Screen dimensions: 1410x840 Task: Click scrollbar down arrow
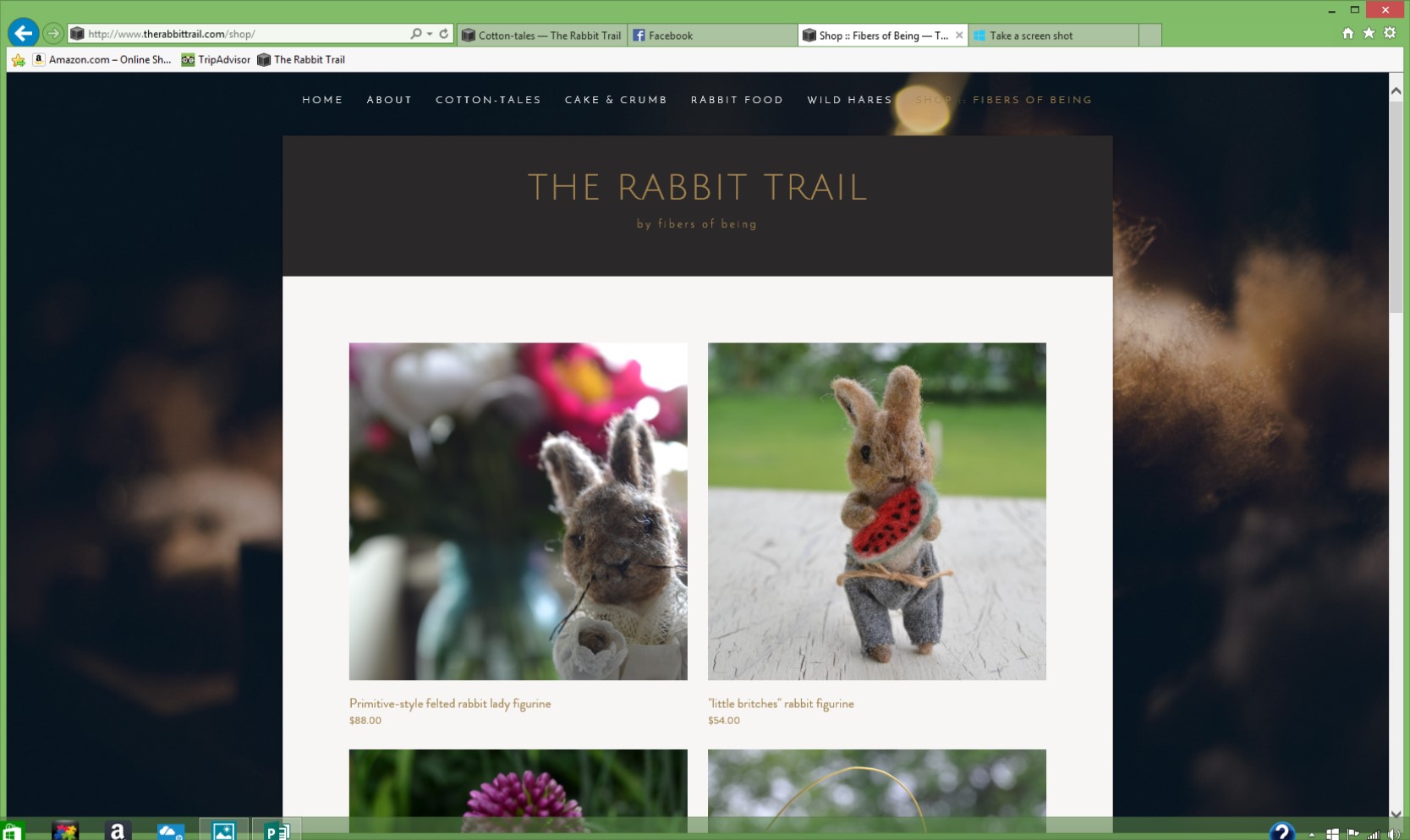click(x=1396, y=814)
